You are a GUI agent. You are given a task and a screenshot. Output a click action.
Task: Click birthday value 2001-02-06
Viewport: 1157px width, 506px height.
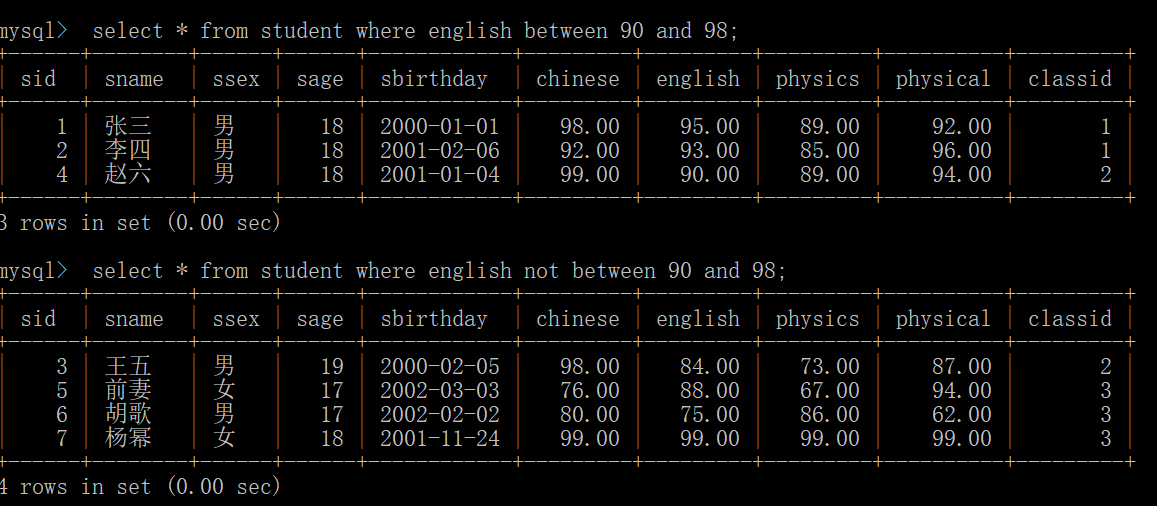point(440,150)
